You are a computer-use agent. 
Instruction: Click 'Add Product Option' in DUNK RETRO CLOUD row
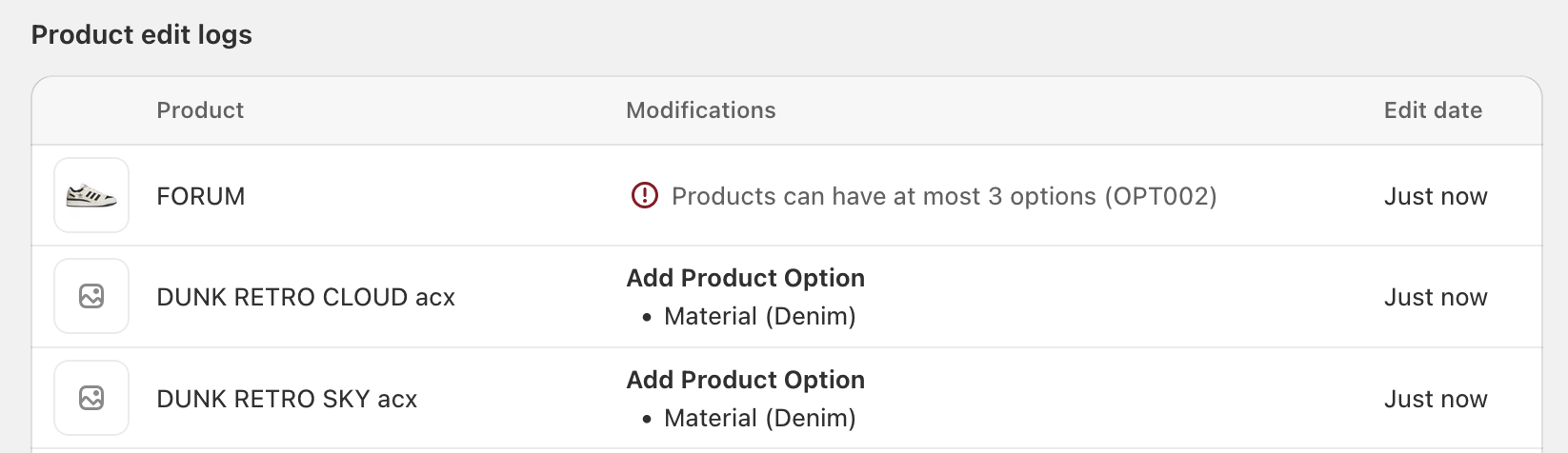pos(746,278)
